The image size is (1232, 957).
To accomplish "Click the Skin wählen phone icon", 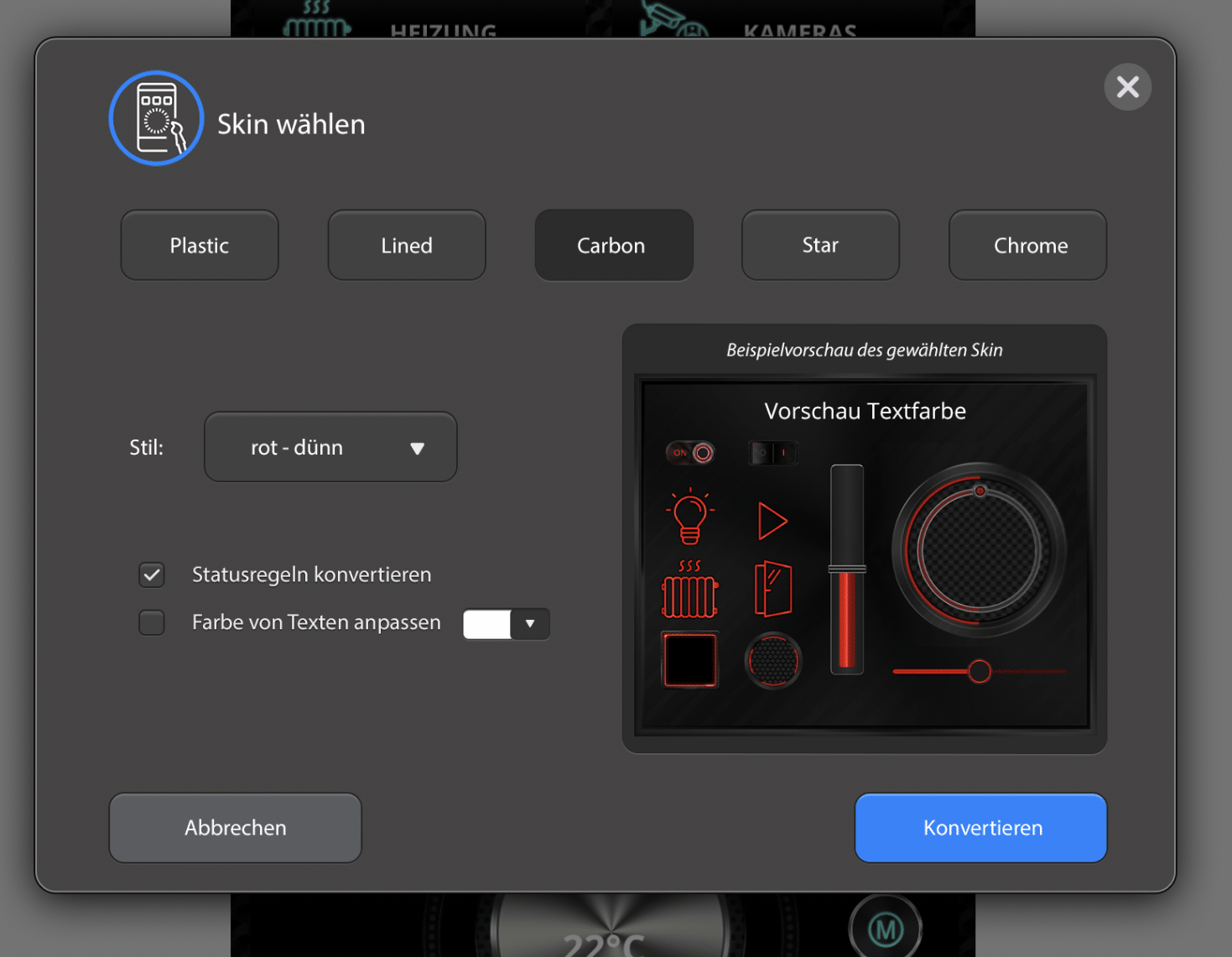I will [x=156, y=118].
